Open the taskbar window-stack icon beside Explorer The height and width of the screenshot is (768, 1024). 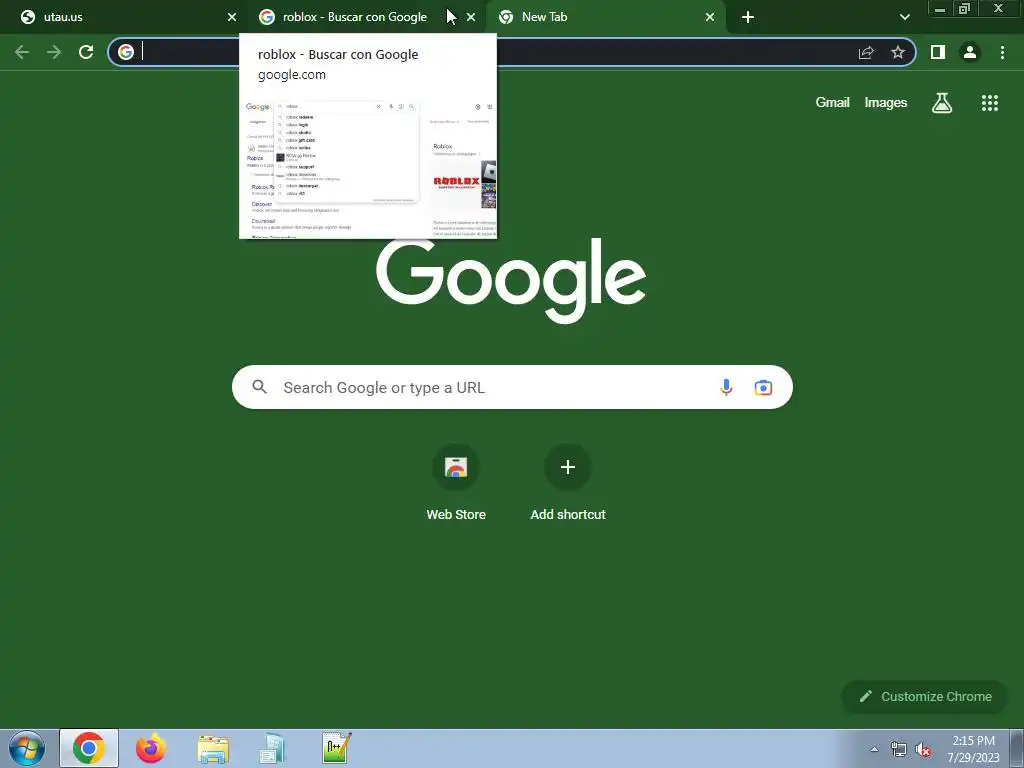coord(272,748)
